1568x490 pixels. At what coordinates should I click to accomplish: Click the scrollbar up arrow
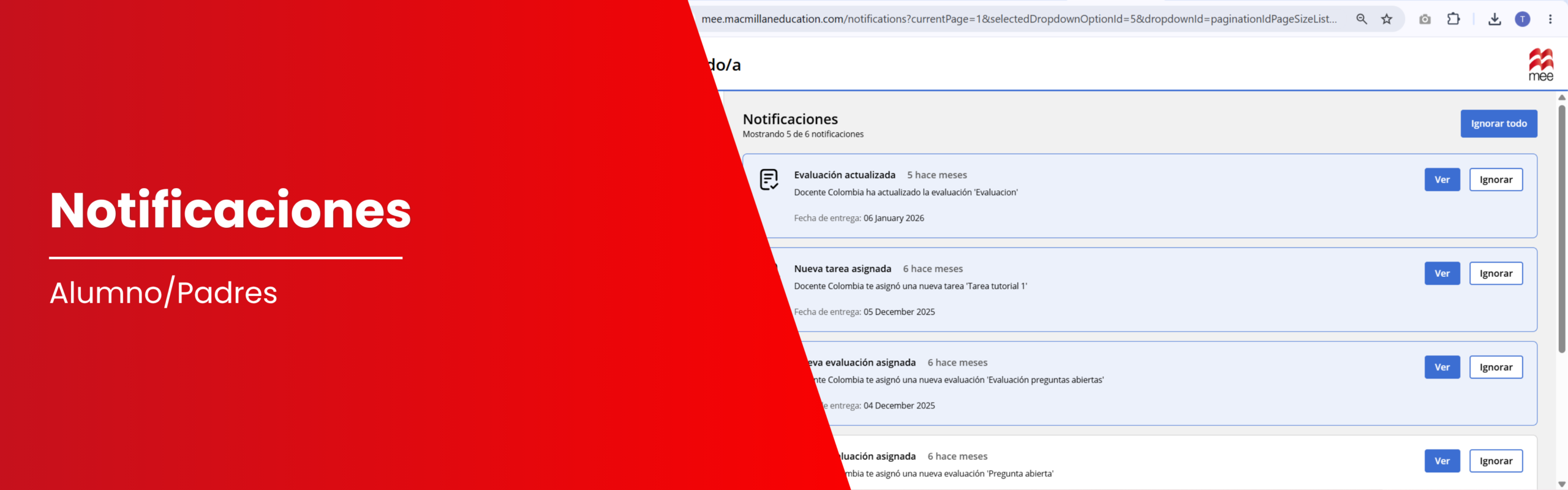1562,97
